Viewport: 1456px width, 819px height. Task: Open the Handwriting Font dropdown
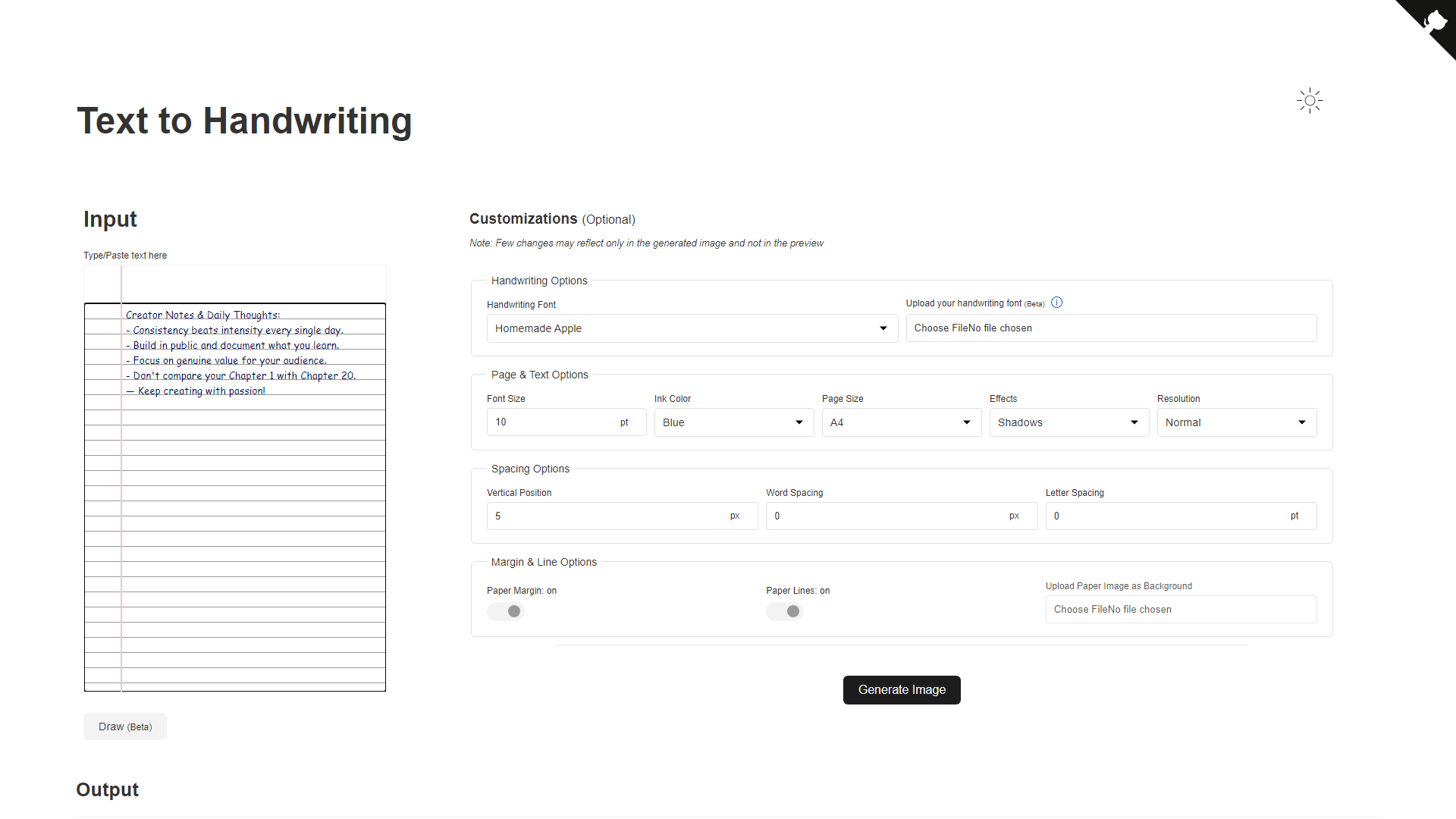(692, 328)
